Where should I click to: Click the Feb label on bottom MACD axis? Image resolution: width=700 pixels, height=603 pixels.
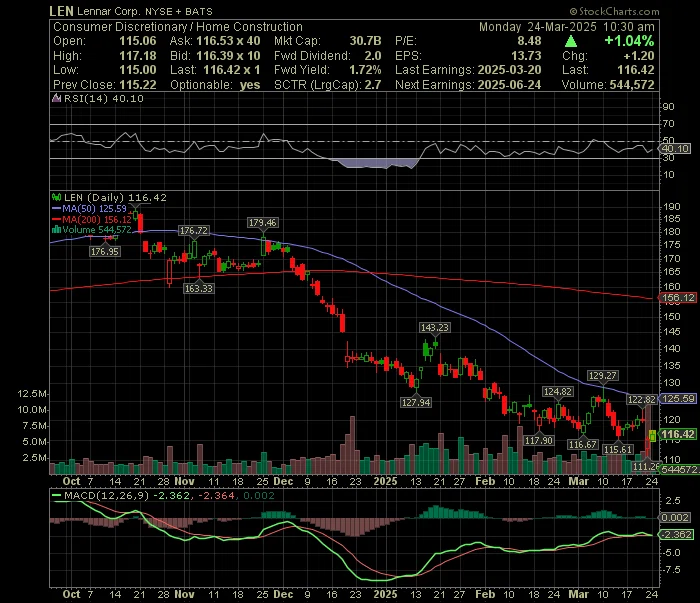pos(485,595)
